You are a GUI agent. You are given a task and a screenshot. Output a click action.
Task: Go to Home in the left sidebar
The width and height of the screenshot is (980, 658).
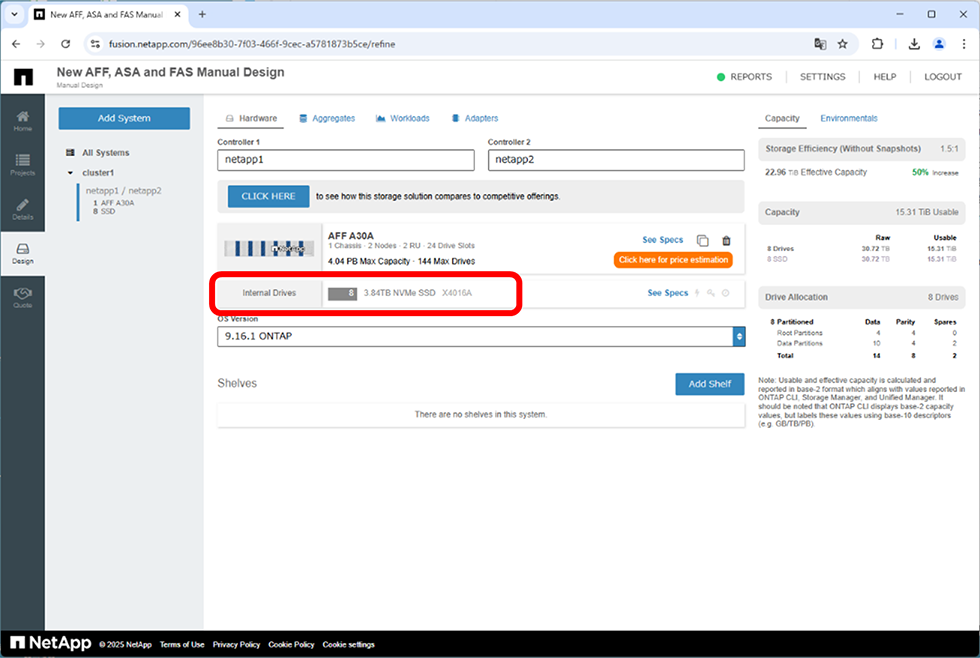tap(22, 120)
